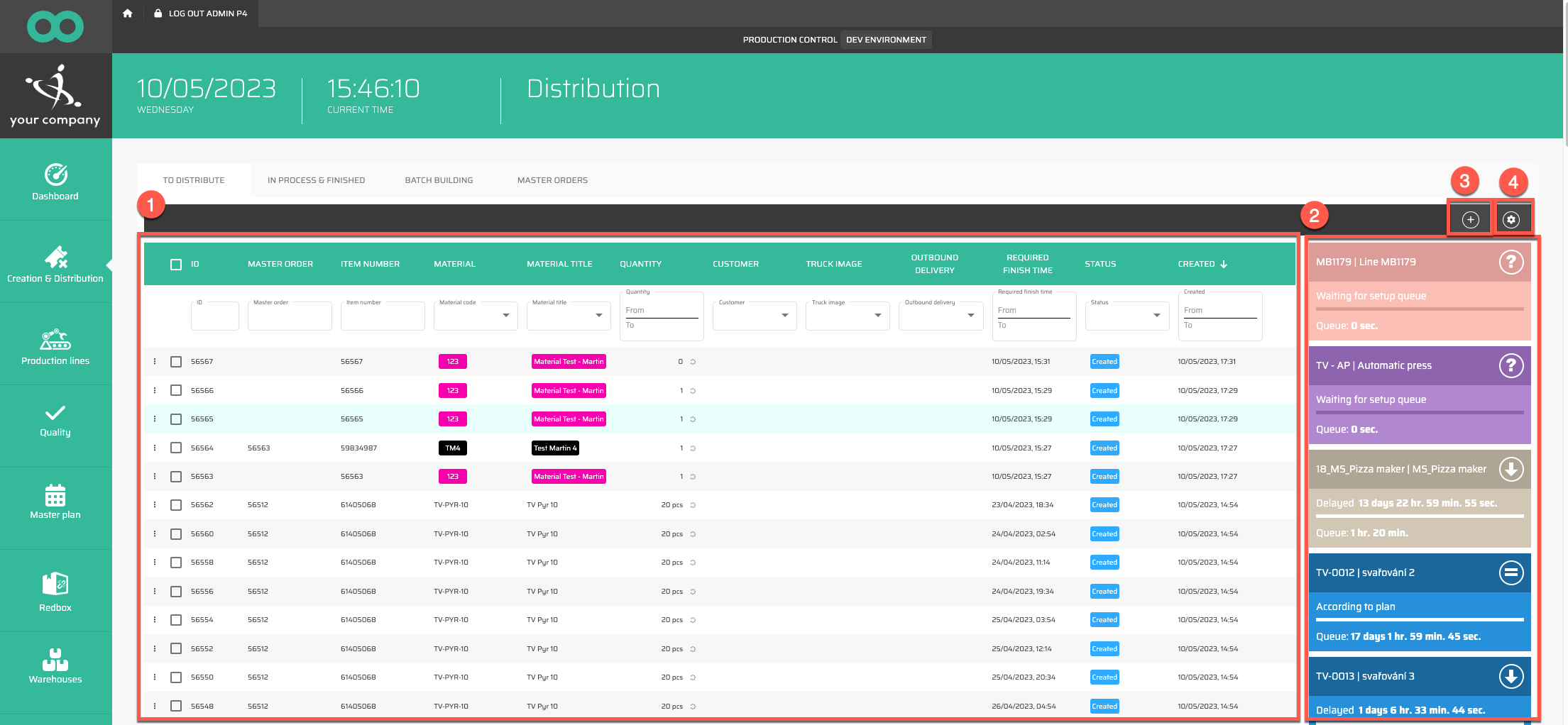Open the Master plan calendar
The image size is (1568, 725).
[55, 502]
